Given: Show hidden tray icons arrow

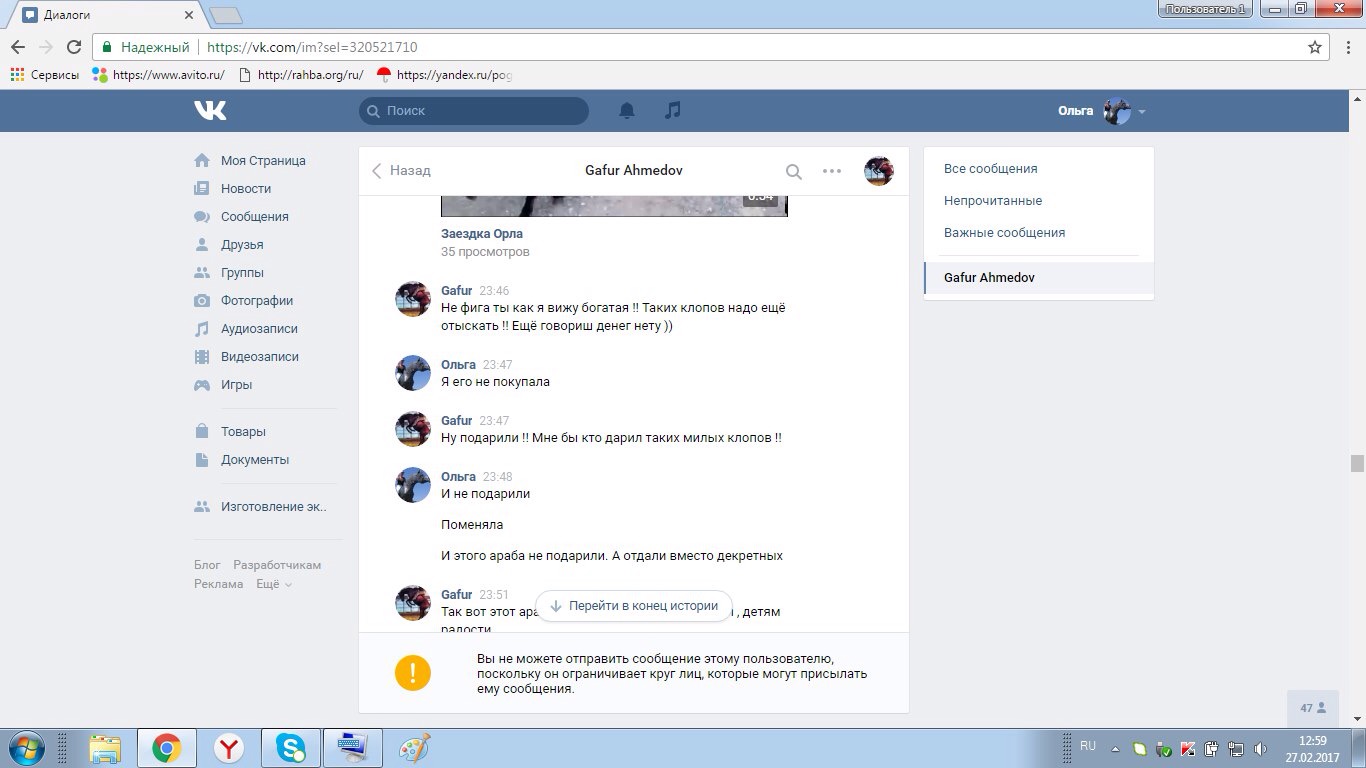Looking at the screenshot, I should click(1116, 748).
